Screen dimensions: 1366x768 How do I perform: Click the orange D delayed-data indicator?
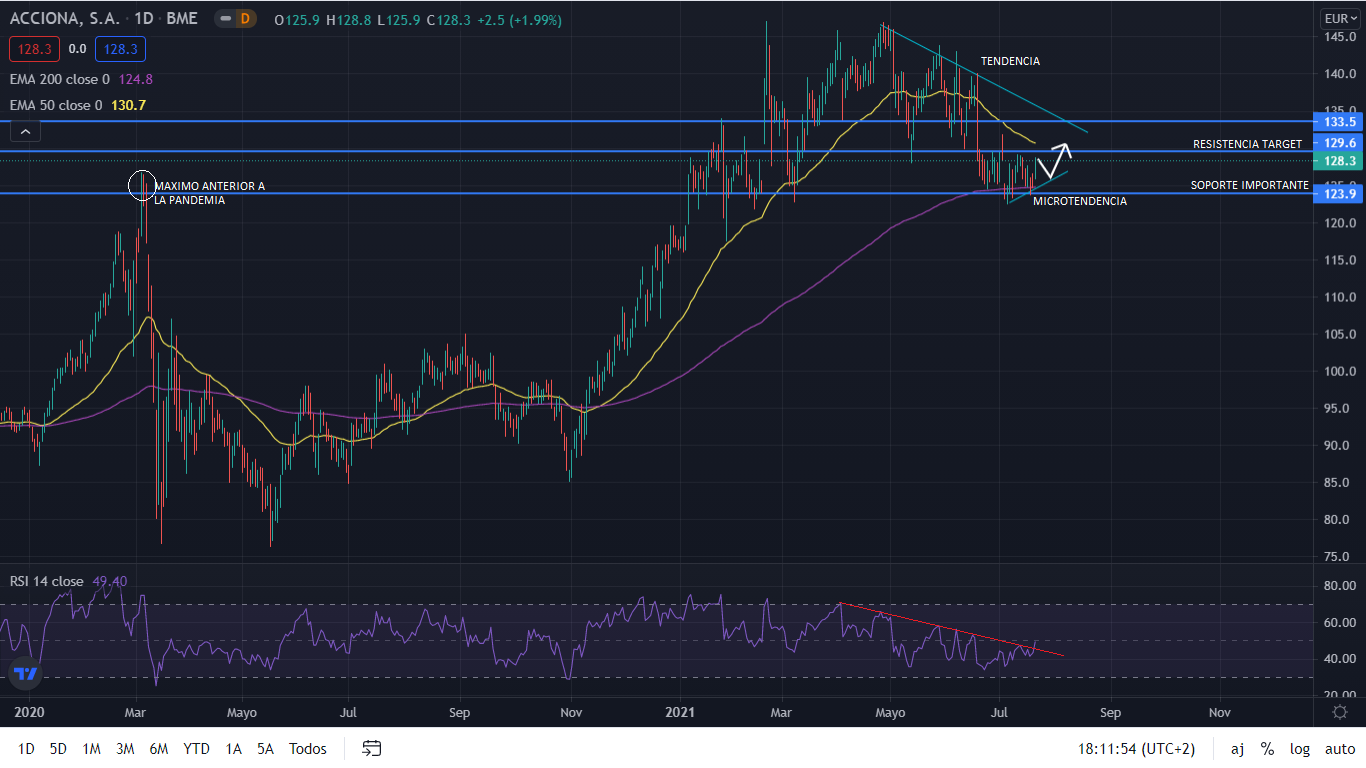click(246, 19)
